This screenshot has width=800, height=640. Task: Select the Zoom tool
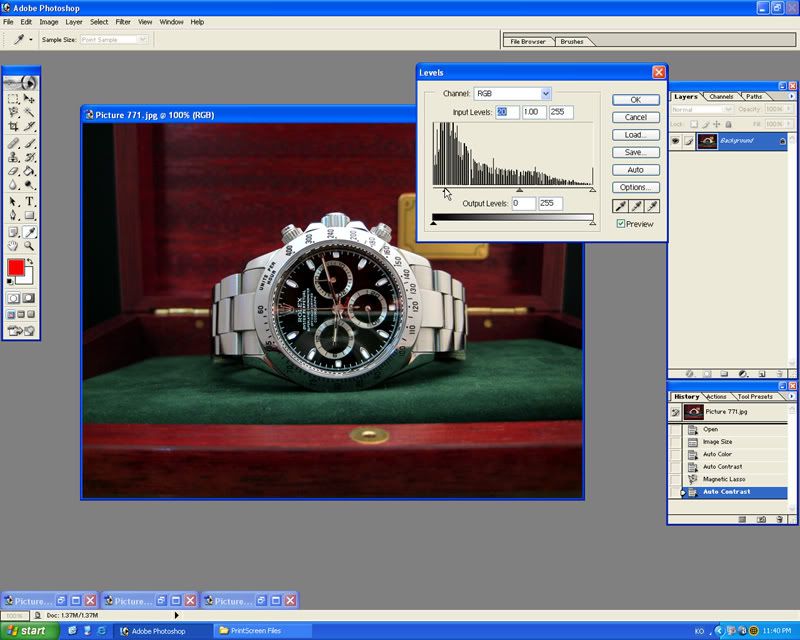[29, 247]
